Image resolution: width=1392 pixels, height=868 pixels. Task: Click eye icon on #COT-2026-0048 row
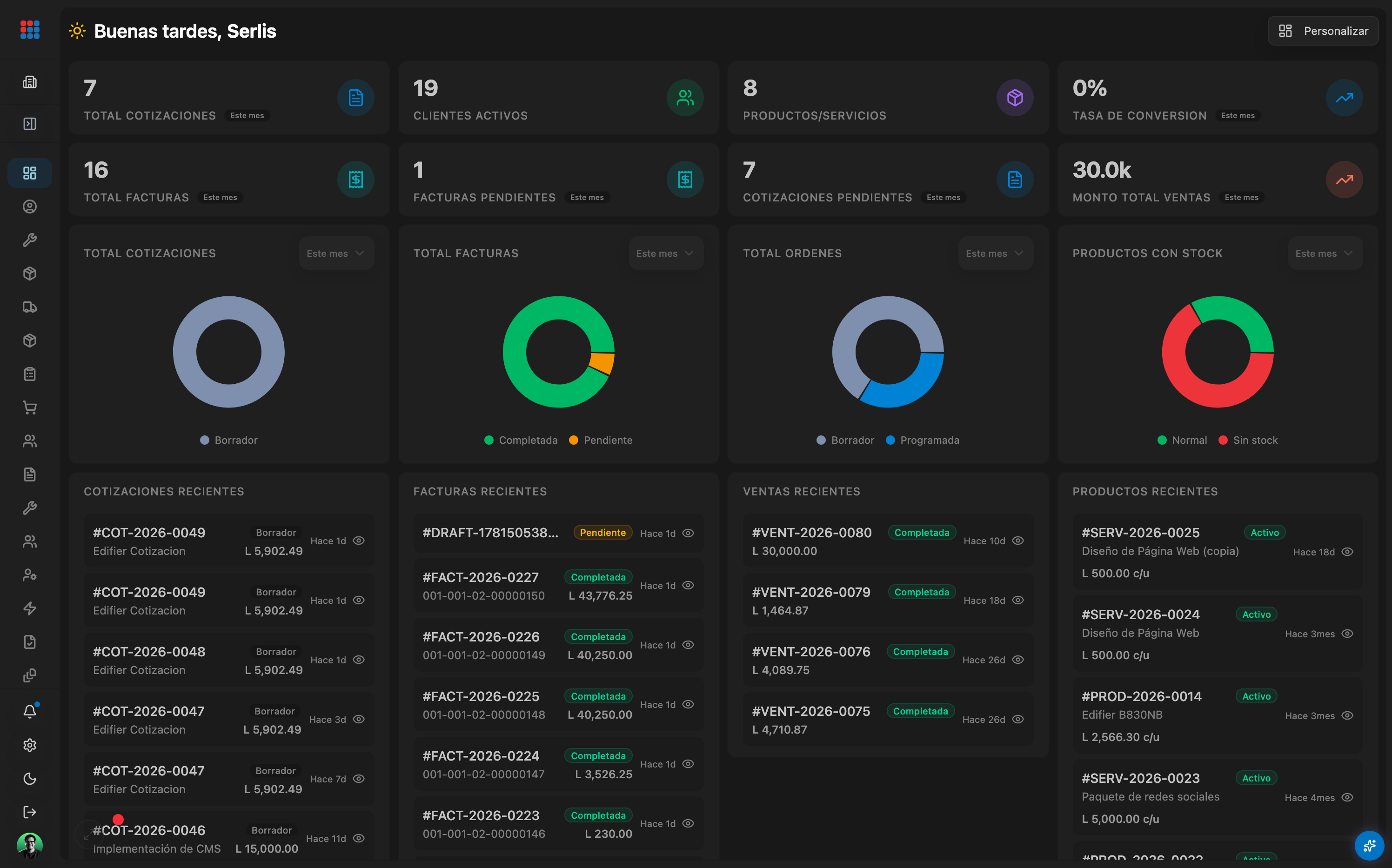pyautogui.click(x=359, y=660)
